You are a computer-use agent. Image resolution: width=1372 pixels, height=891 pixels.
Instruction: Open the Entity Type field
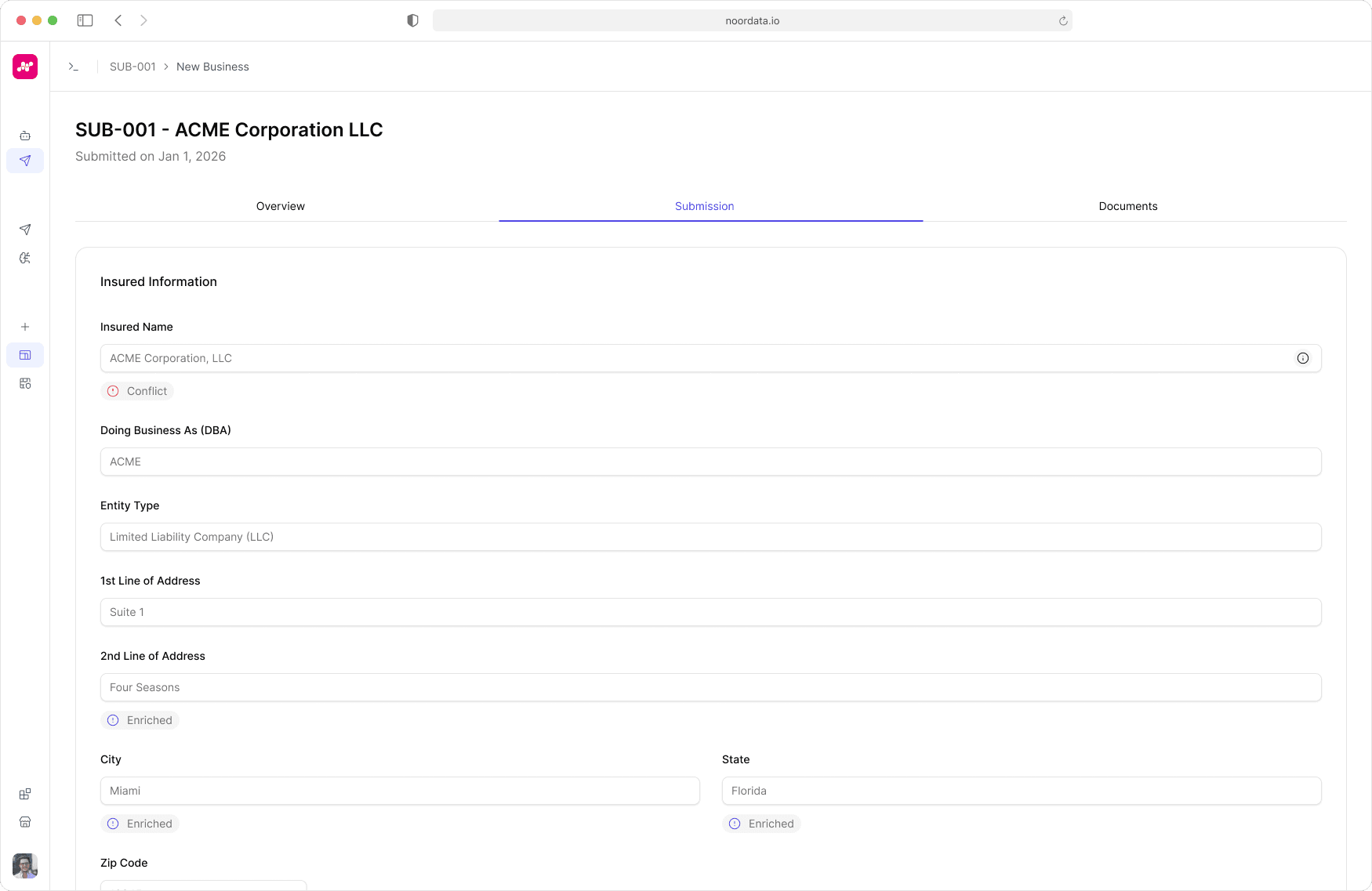tap(710, 537)
